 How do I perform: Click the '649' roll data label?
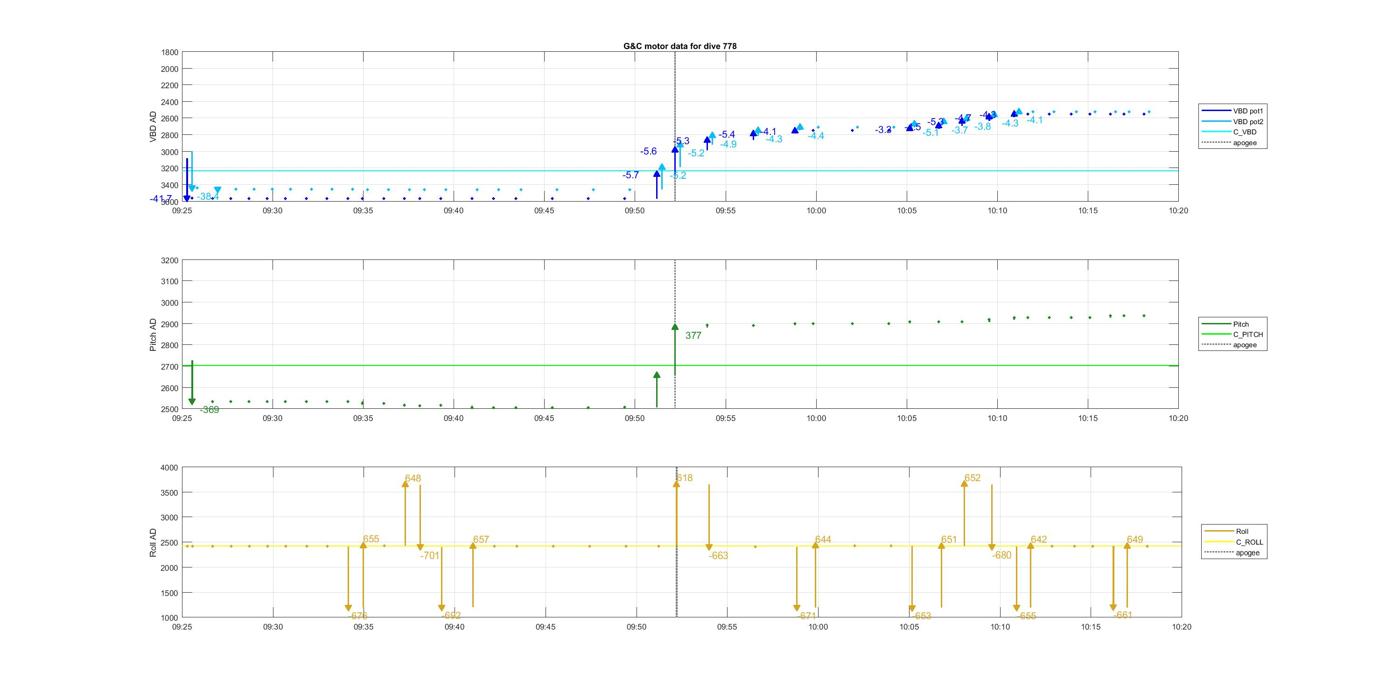[x=1135, y=539]
